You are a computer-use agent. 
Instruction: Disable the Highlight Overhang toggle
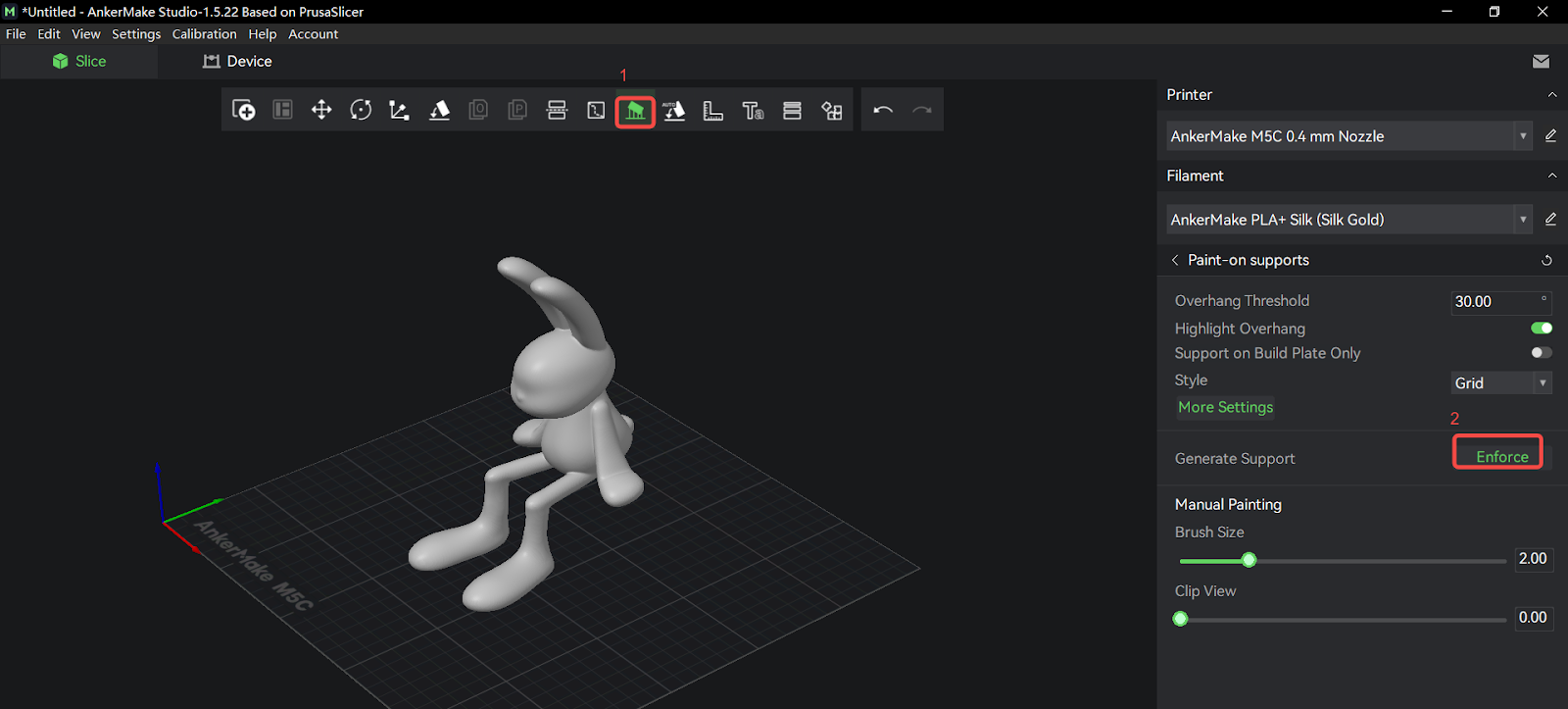click(1541, 329)
